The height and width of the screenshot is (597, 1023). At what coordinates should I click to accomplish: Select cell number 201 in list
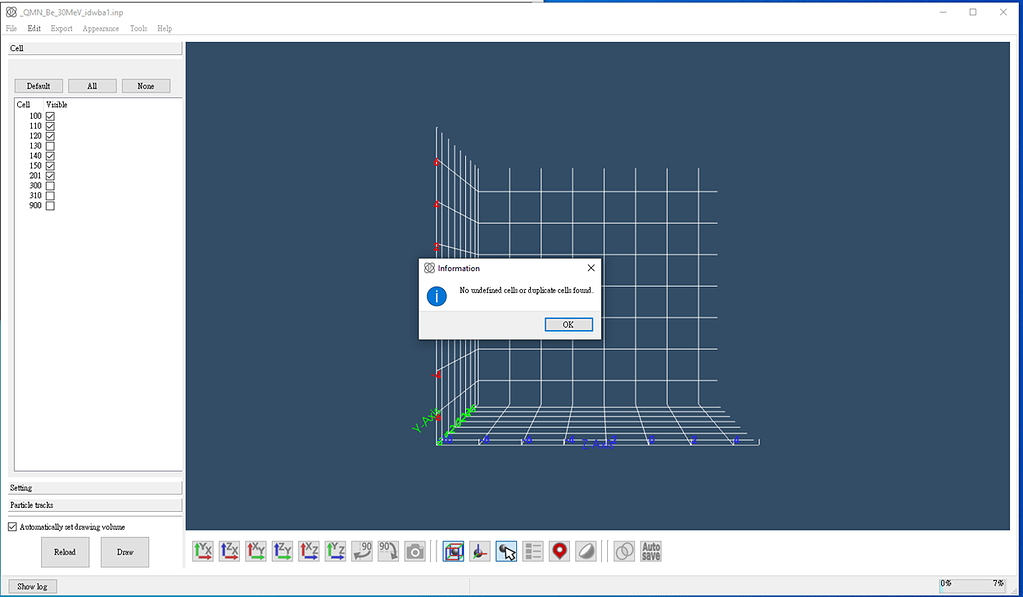(x=35, y=176)
